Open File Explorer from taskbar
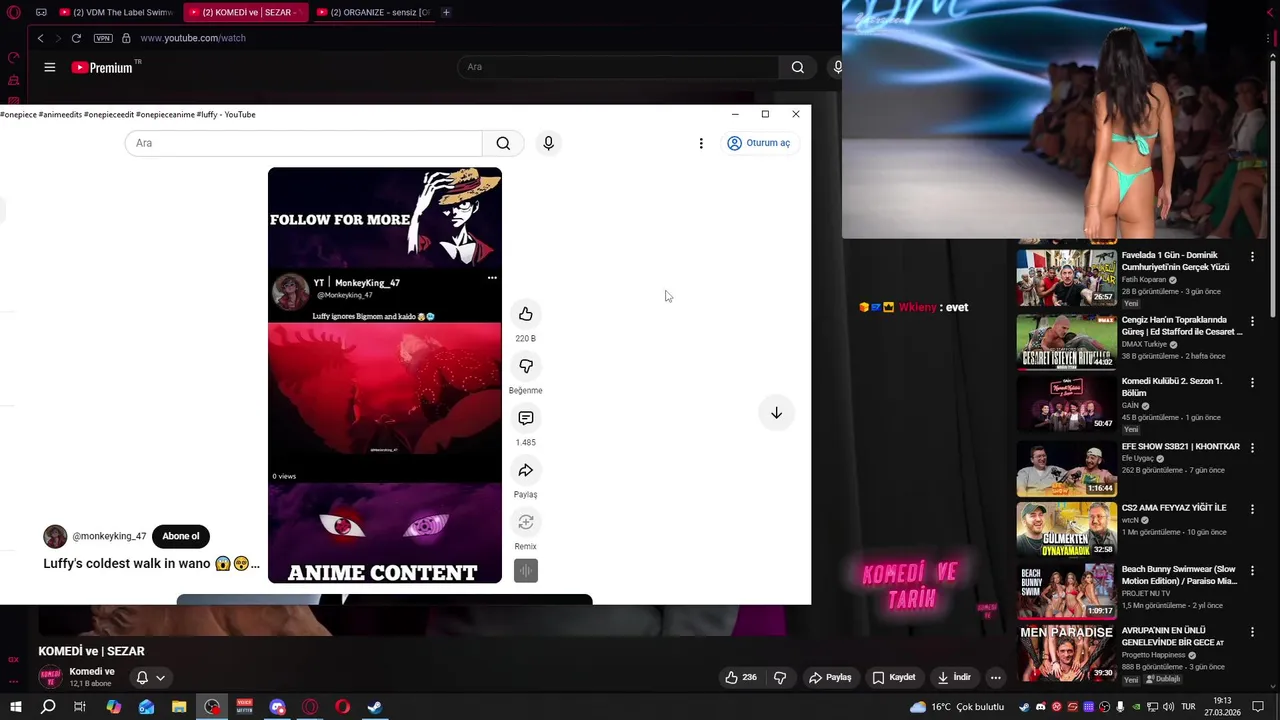 179,707
